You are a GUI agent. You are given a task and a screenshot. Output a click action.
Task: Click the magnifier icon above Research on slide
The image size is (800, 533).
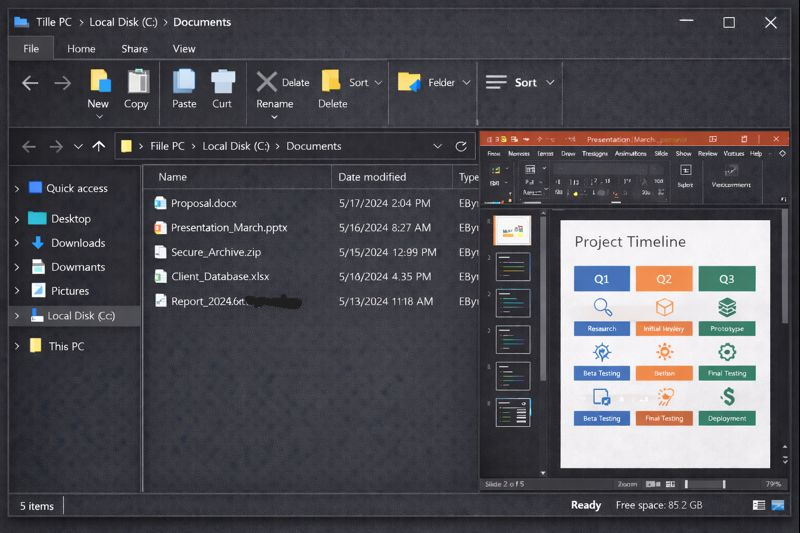pyautogui.click(x=602, y=307)
